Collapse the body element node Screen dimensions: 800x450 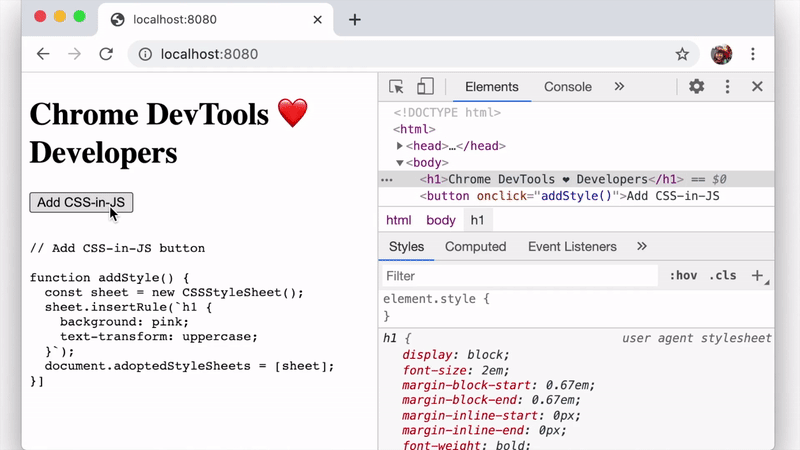point(399,163)
